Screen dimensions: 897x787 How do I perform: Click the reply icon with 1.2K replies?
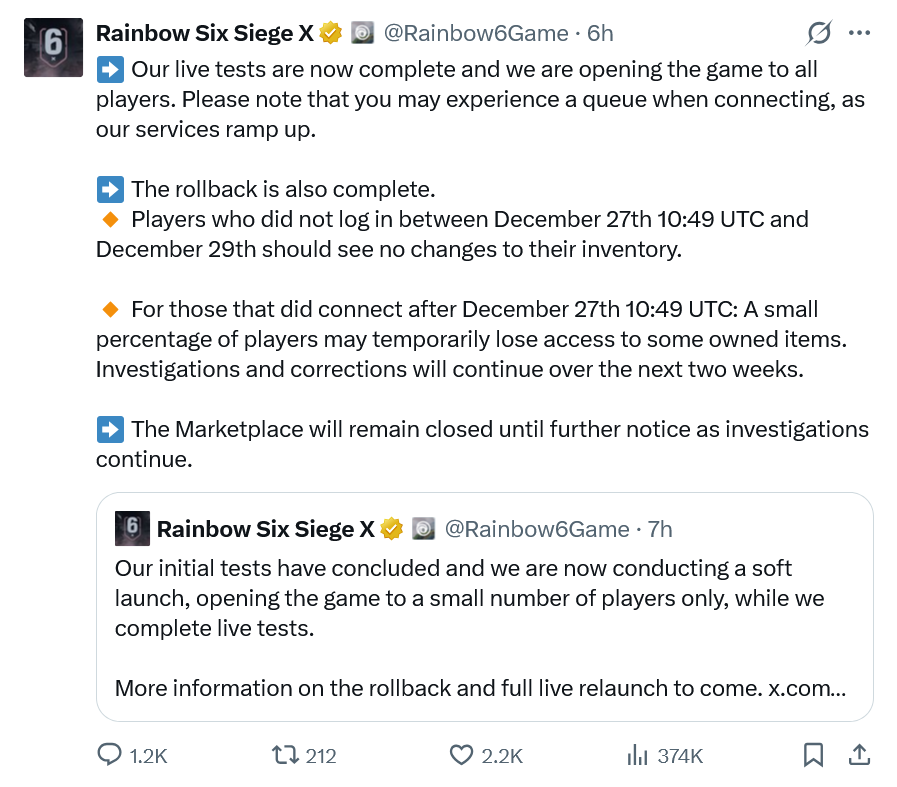[x=109, y=755]
